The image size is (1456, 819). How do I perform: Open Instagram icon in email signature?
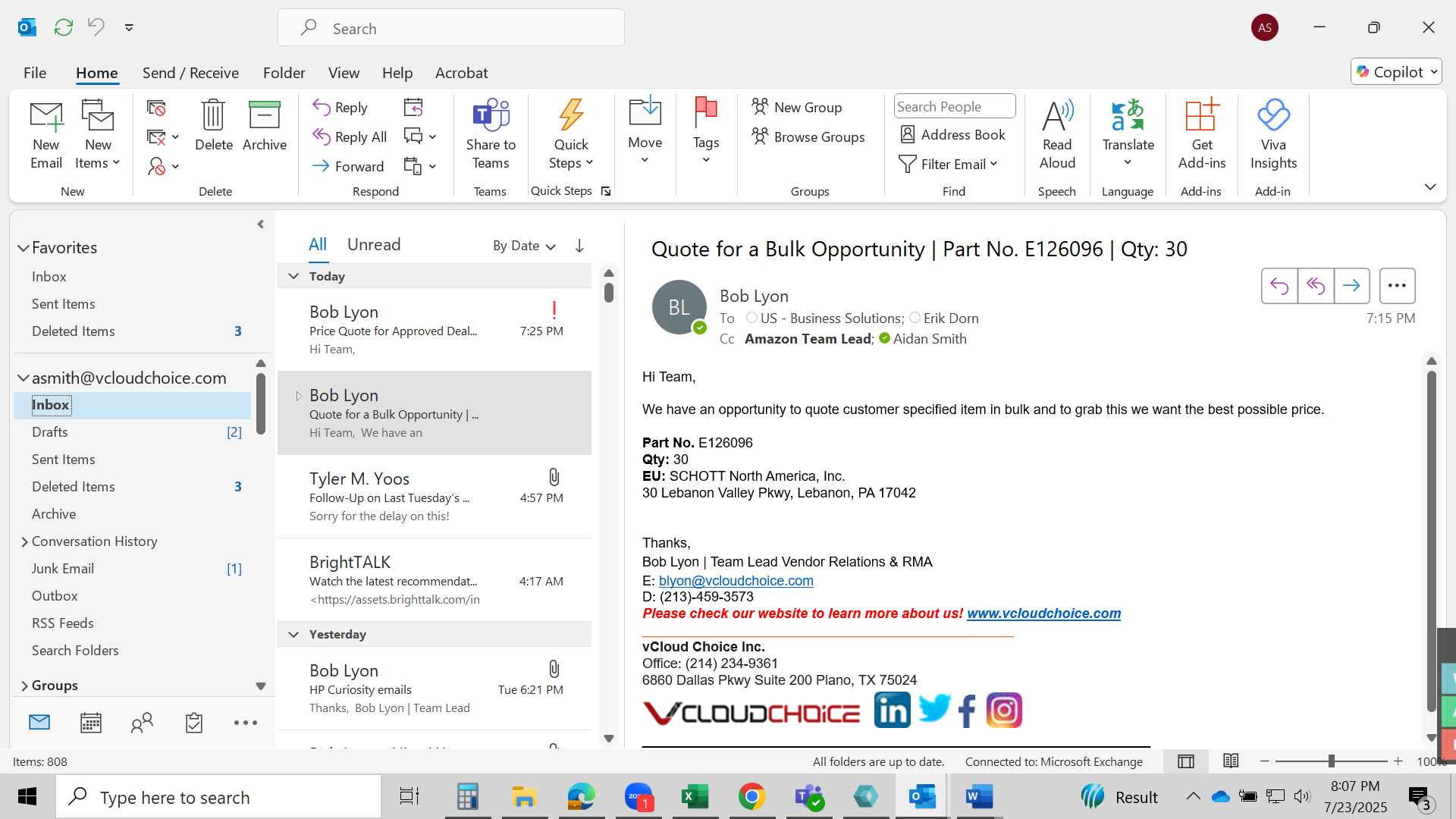(1004, 711)
